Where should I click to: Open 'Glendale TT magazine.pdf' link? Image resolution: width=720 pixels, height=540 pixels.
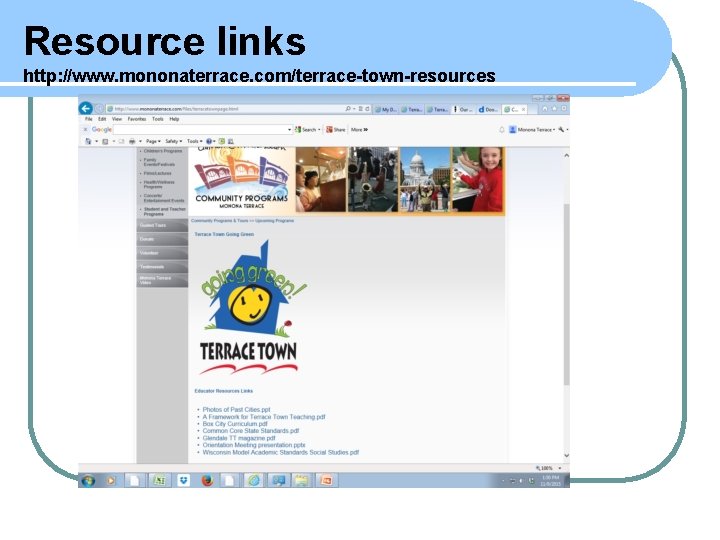click(239, 438)
